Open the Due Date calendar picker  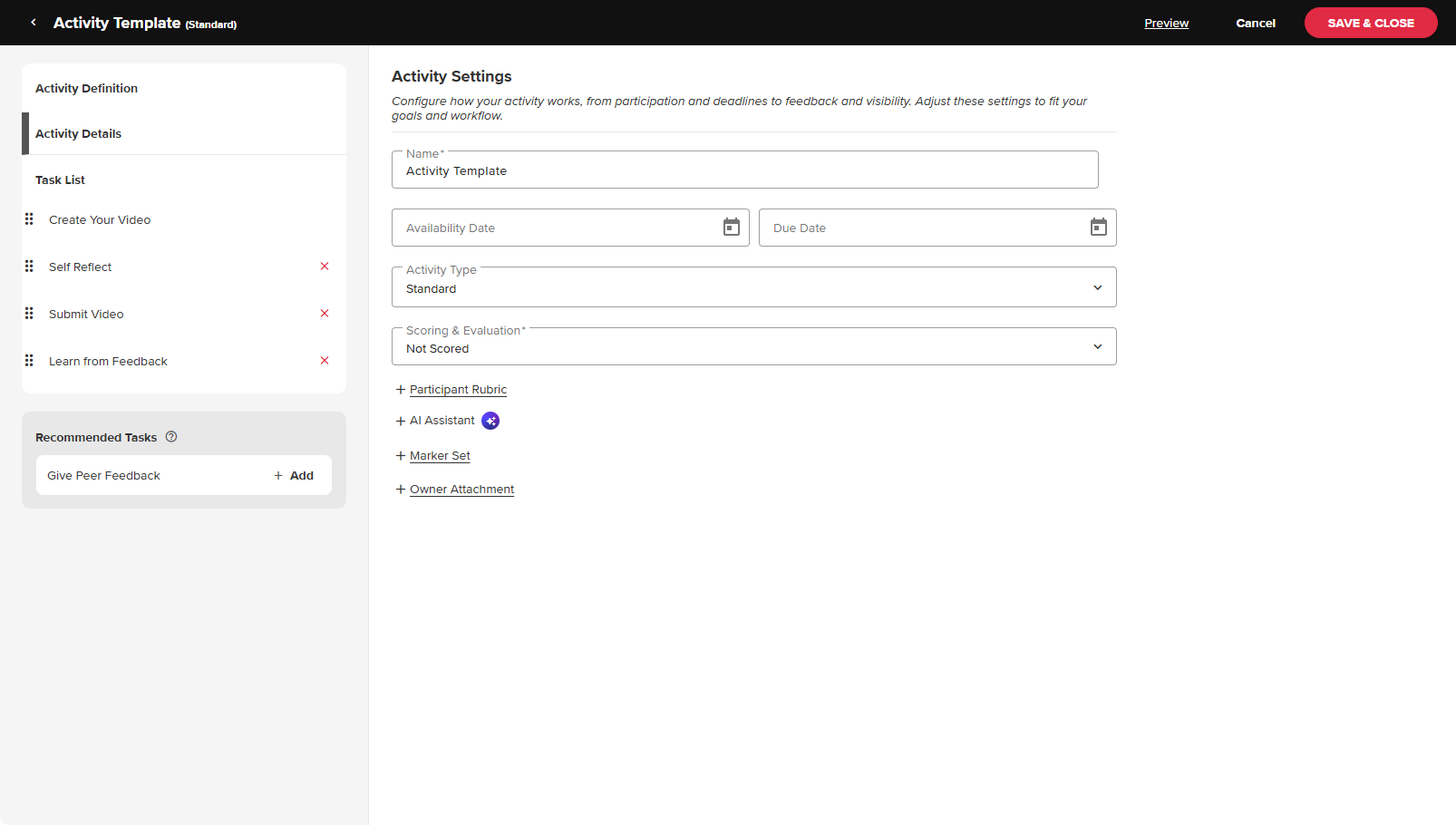[x=1099, y=228]
